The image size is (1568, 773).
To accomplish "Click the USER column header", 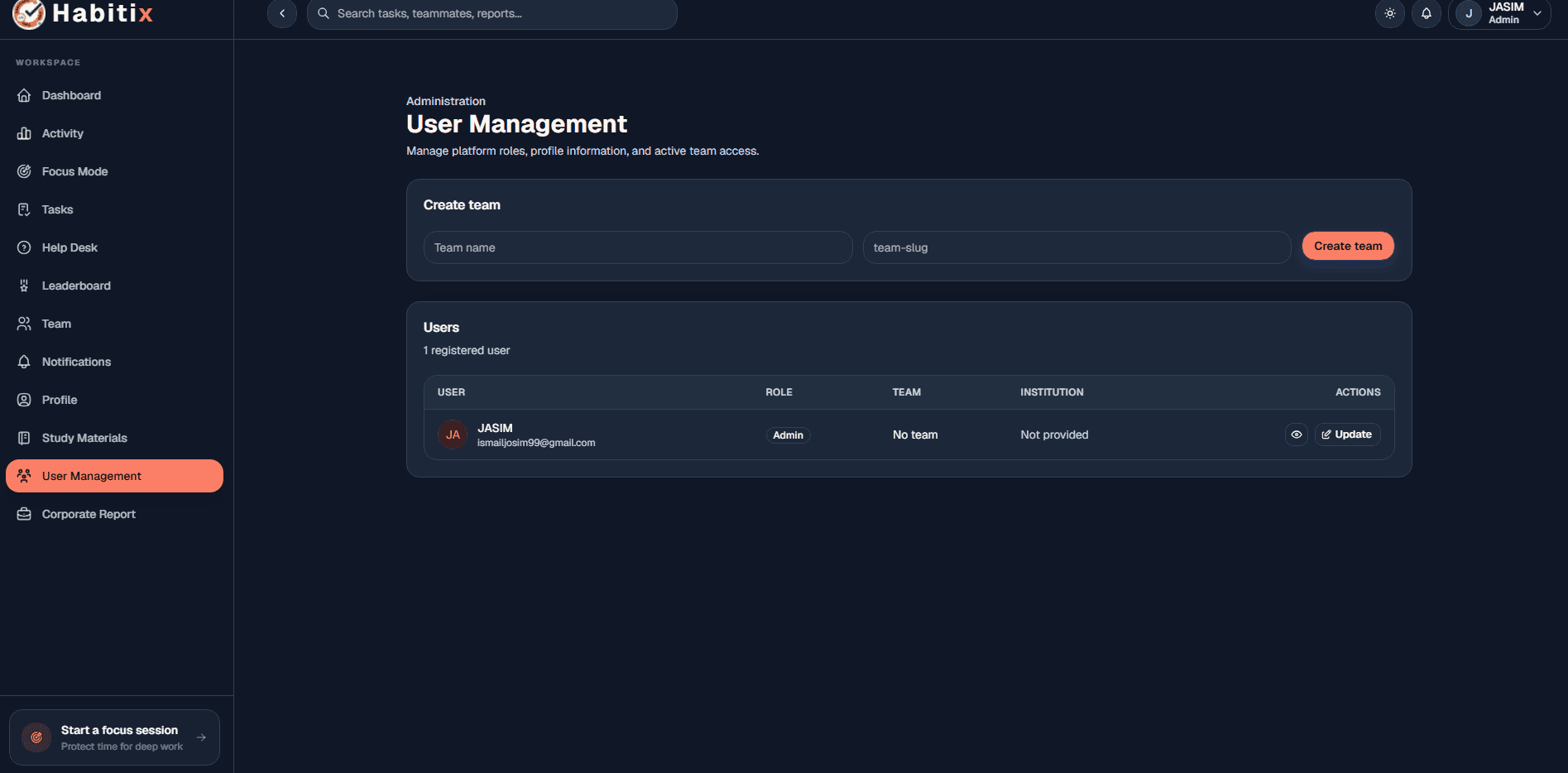I will [451, 392].
